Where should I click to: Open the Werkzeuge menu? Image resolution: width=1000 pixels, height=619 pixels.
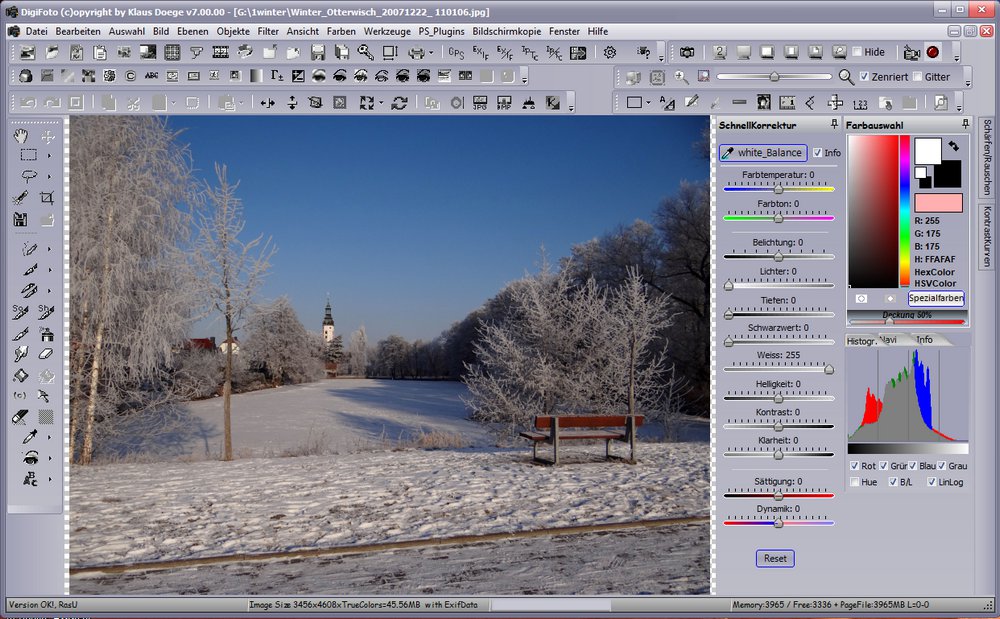[386, 31]
